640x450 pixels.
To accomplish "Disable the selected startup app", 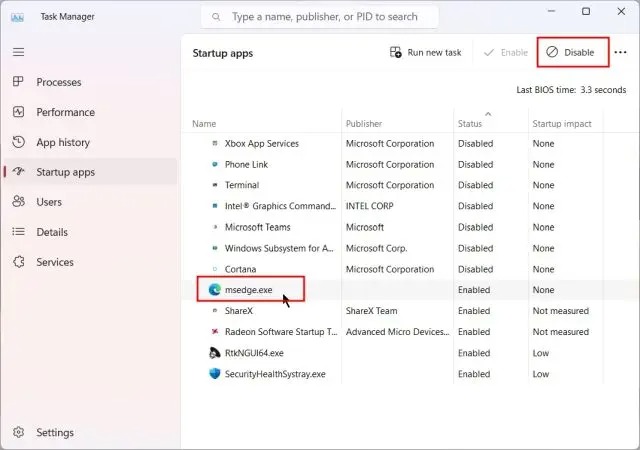I will [x=573, y=52].
